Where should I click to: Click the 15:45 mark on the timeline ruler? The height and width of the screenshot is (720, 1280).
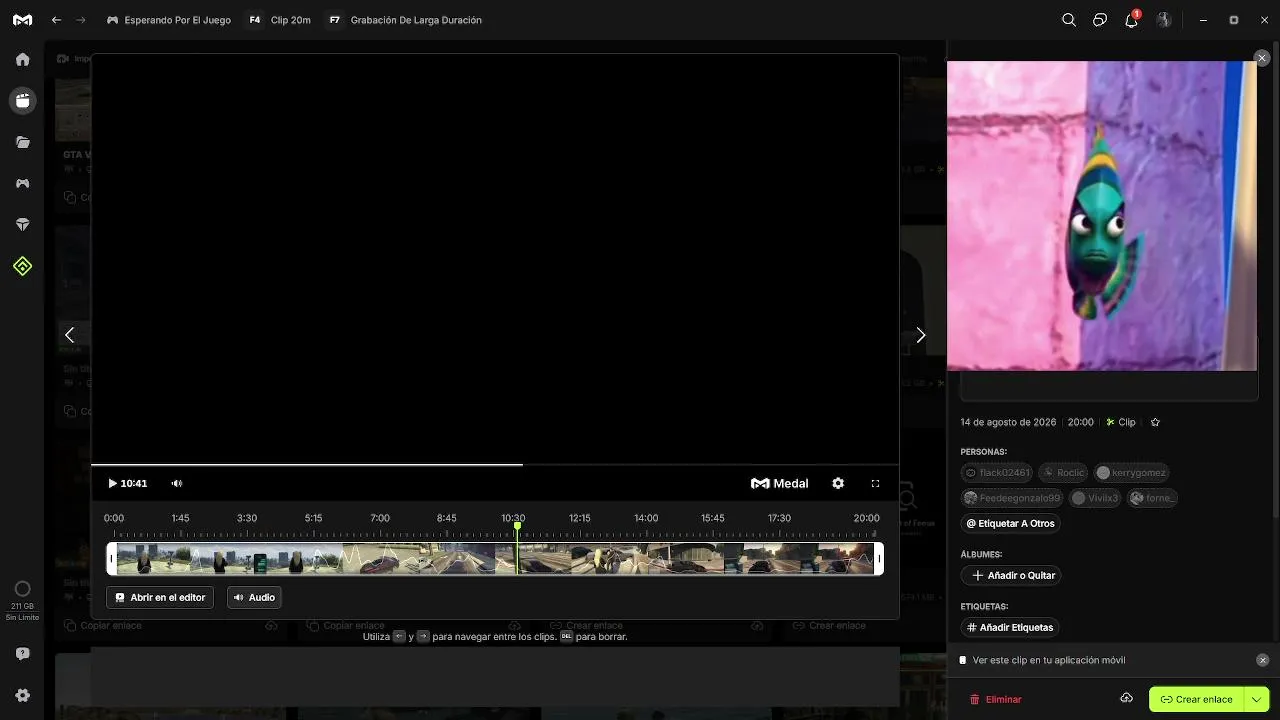click(713, 518)
